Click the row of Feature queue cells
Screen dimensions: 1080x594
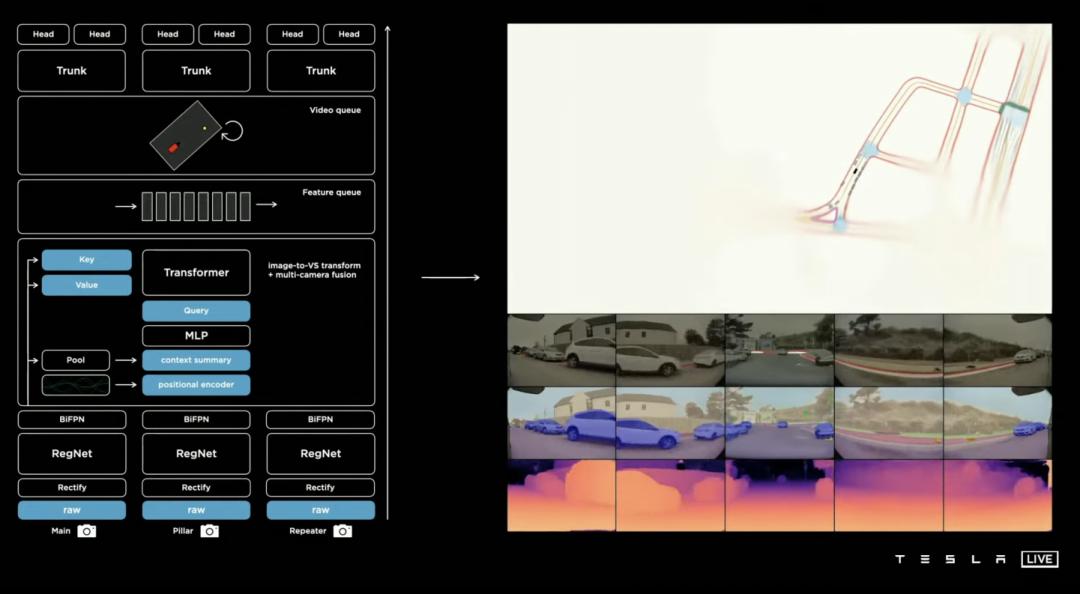[x=196, y=207]
